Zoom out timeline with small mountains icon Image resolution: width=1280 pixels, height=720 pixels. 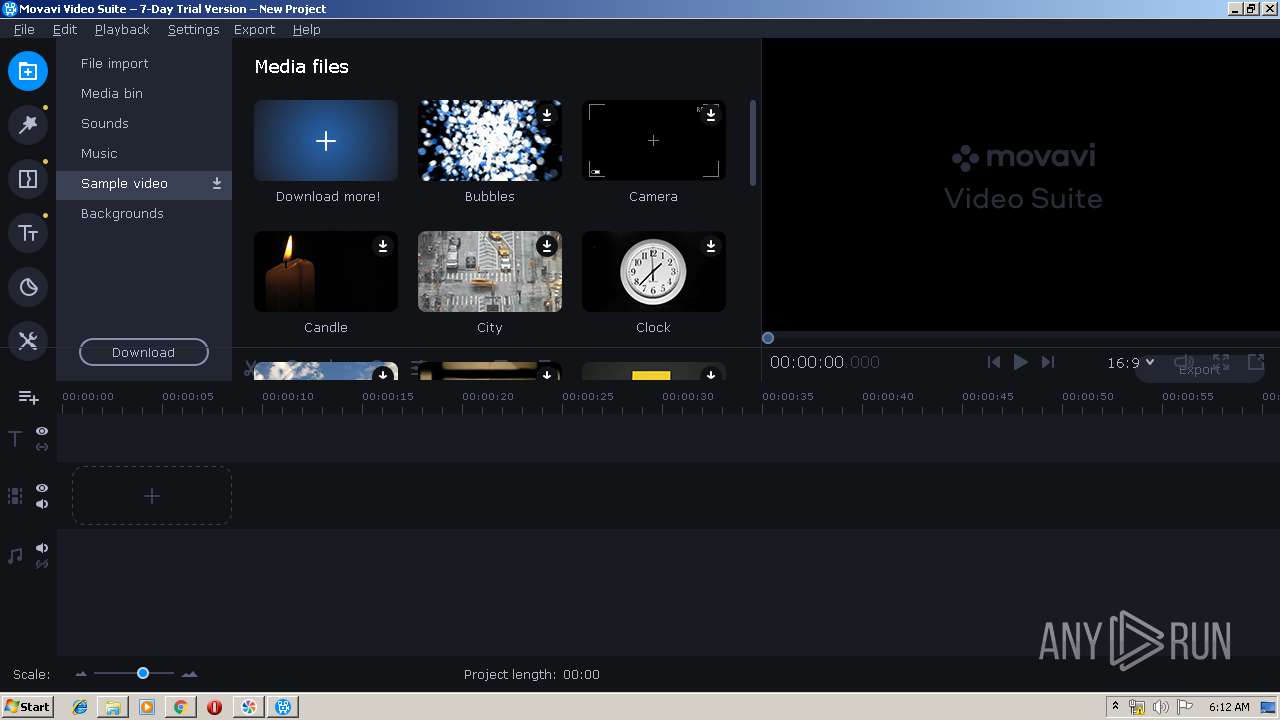81,675
